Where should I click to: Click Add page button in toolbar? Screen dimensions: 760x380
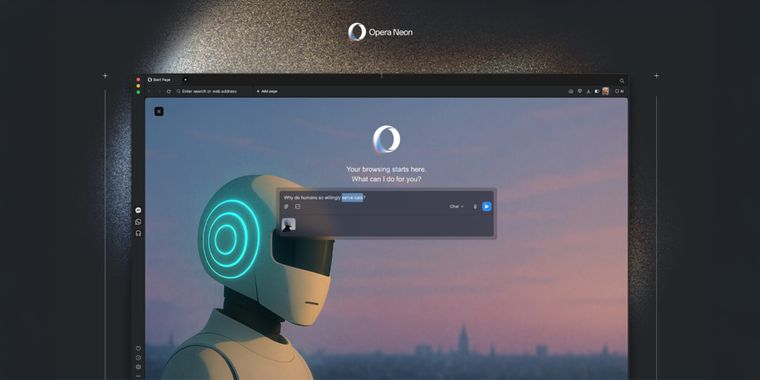coord(267,91)
